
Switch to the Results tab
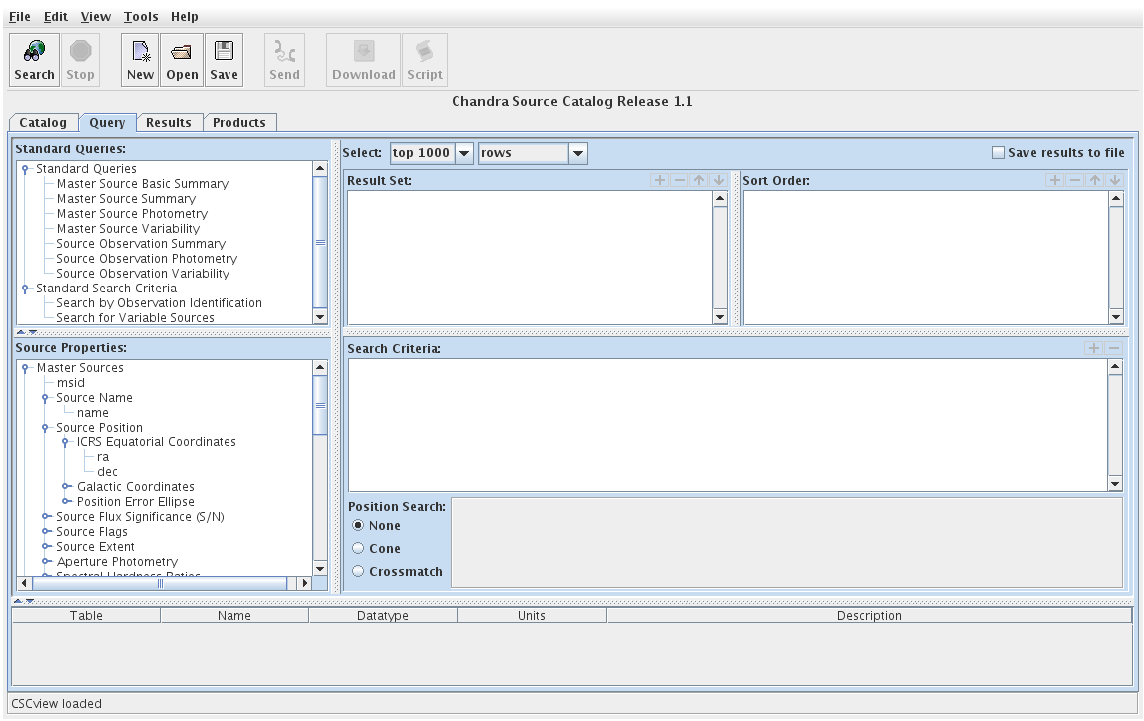coord(168,123)
